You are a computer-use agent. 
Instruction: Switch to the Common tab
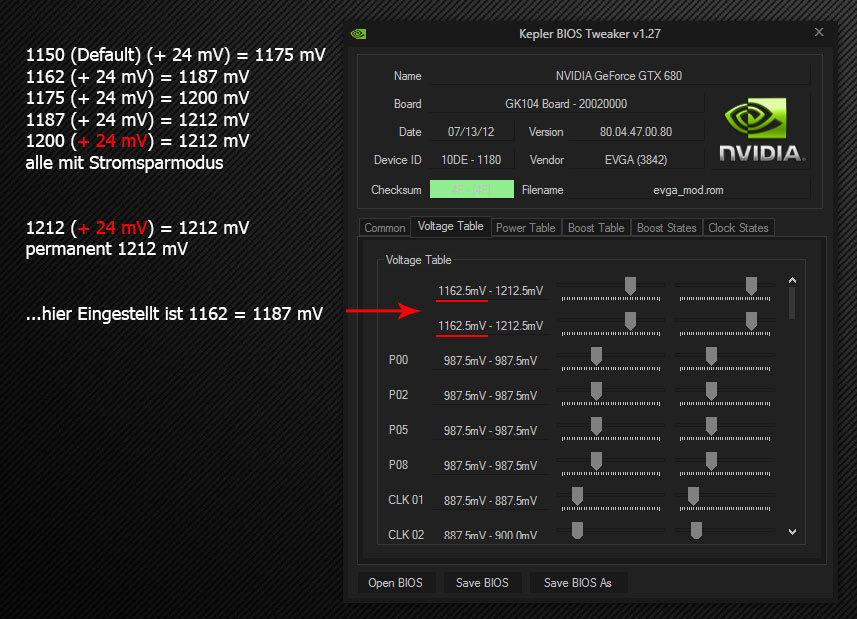[x=385, y=228]
